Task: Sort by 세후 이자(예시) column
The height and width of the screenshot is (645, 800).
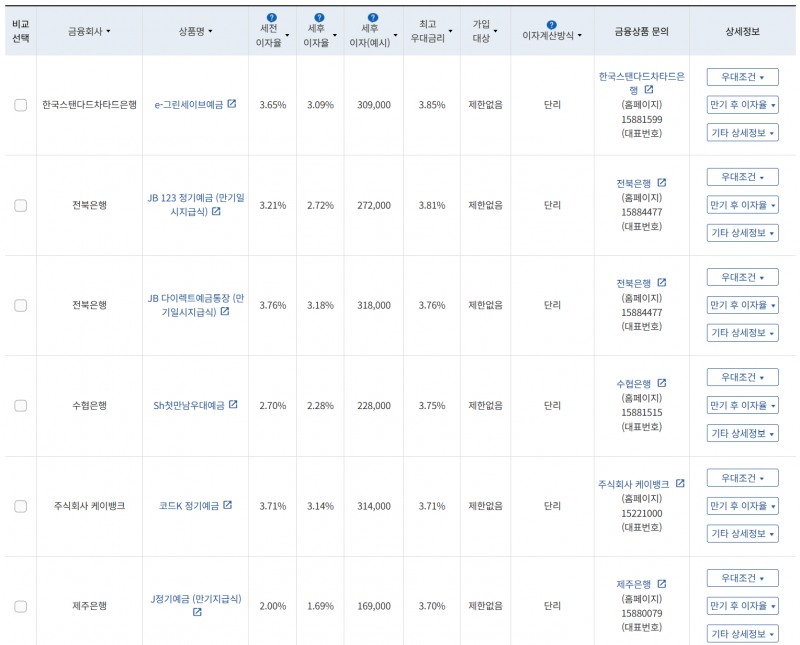Action: coord(373,36)
